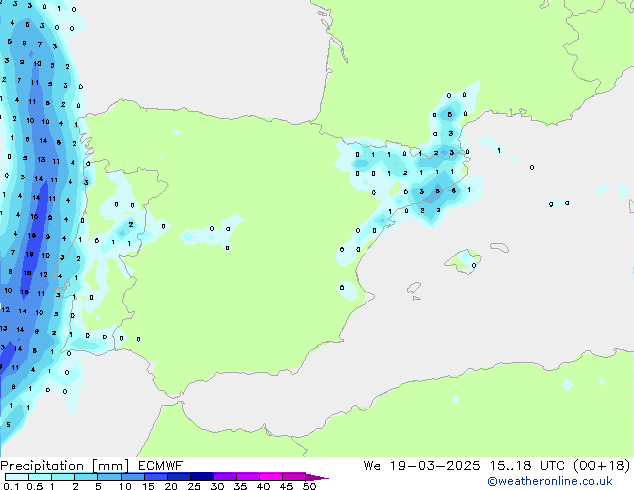Click the "19" precipitation value on the map
The width and height of the screenshot is (634, 490).
(x=30, y=255)
